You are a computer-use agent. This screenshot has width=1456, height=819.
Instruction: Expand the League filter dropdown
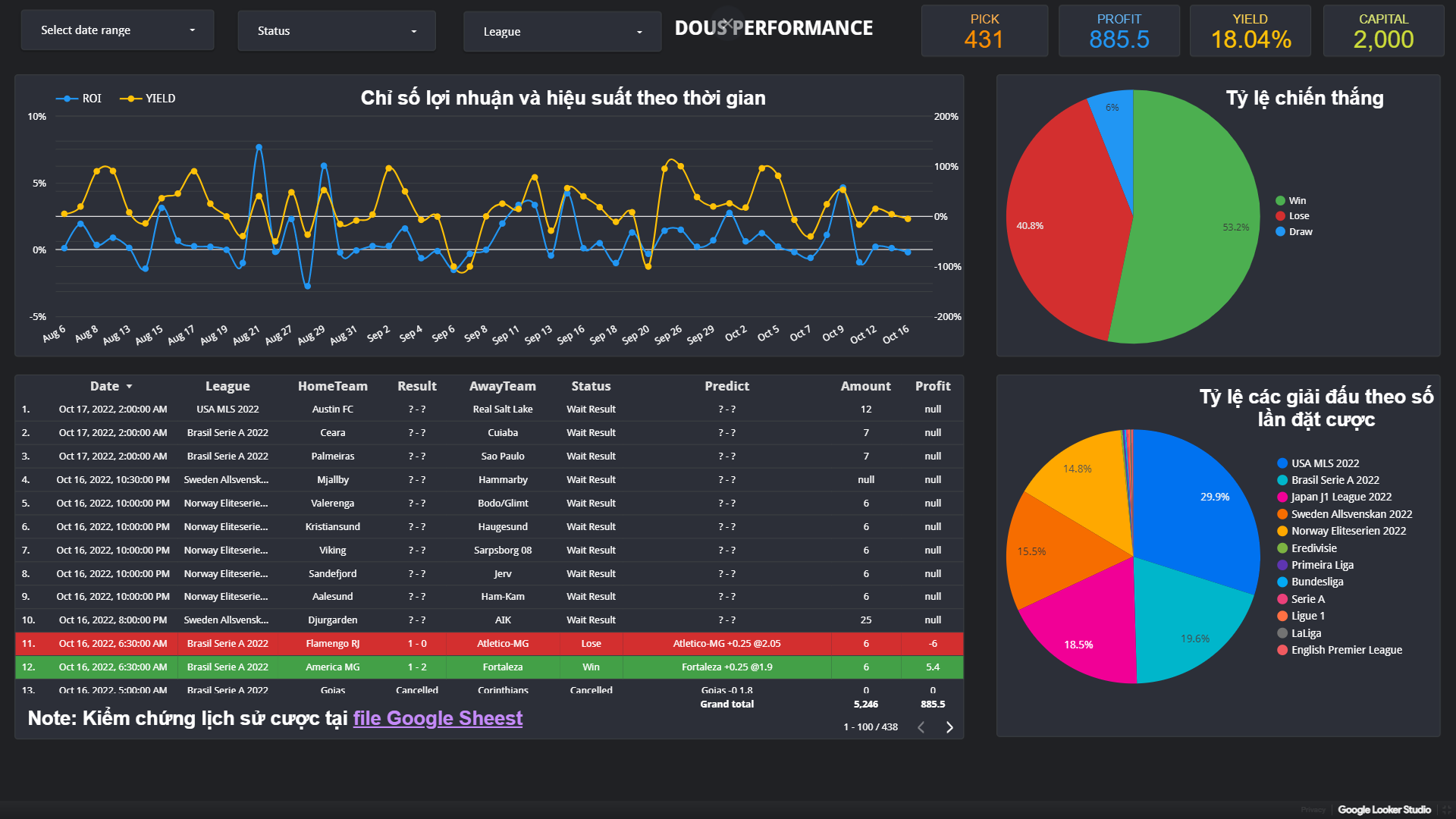click(x=562, y=32)
